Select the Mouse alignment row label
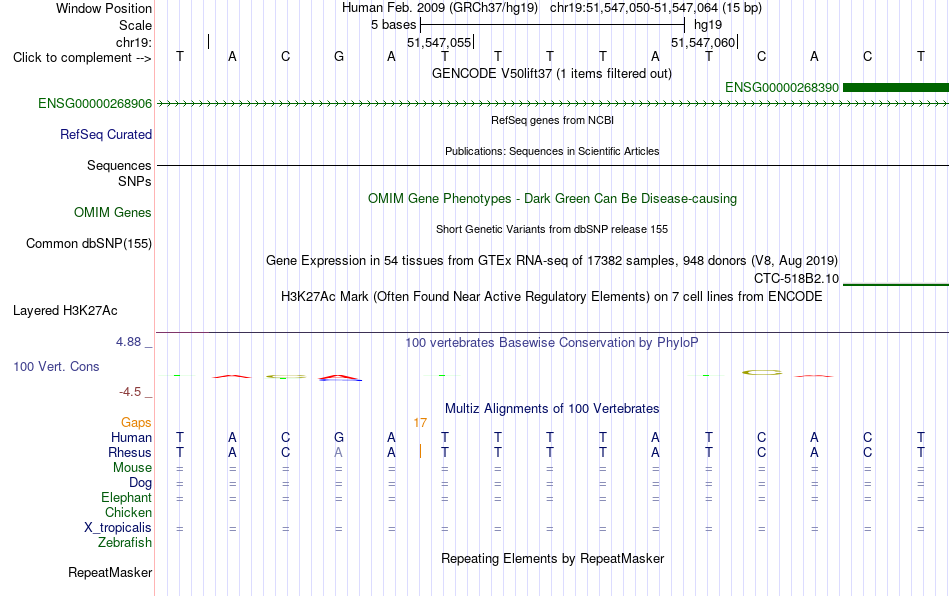Viewport: 950px width, 596px height. point(133,468)
